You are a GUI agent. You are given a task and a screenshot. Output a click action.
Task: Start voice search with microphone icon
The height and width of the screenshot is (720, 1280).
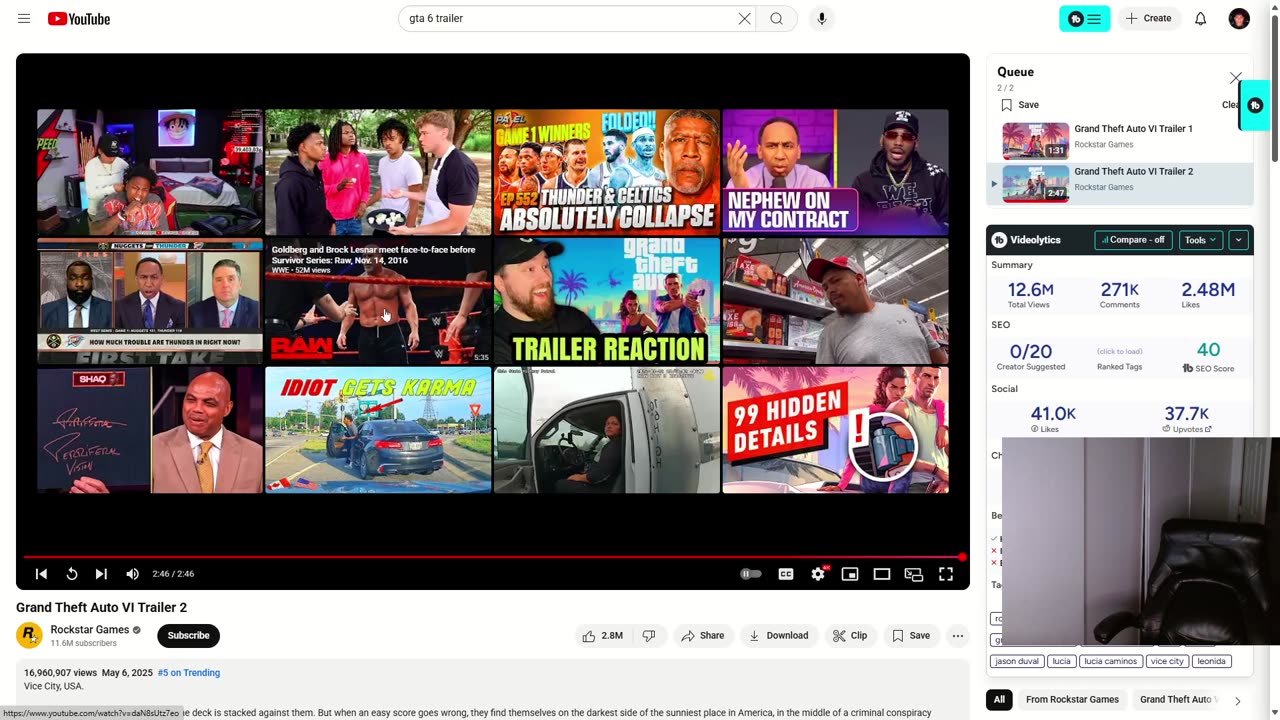[821, 19]
